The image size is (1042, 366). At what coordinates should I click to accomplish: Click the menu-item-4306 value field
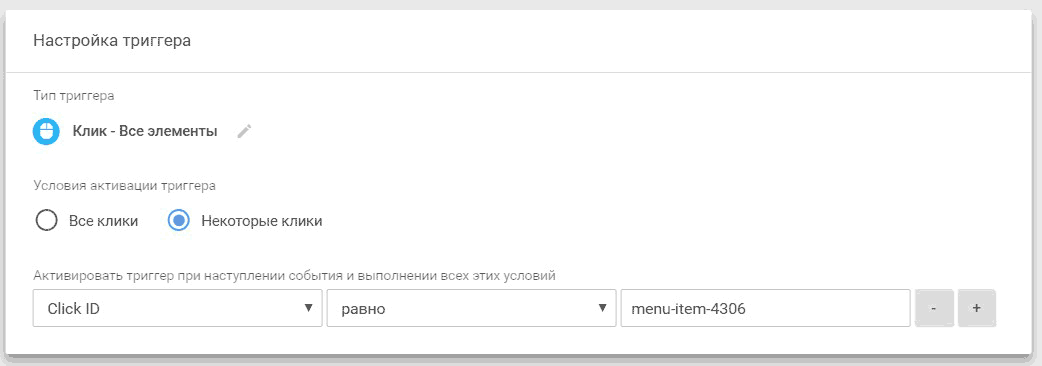click(766, 308)
